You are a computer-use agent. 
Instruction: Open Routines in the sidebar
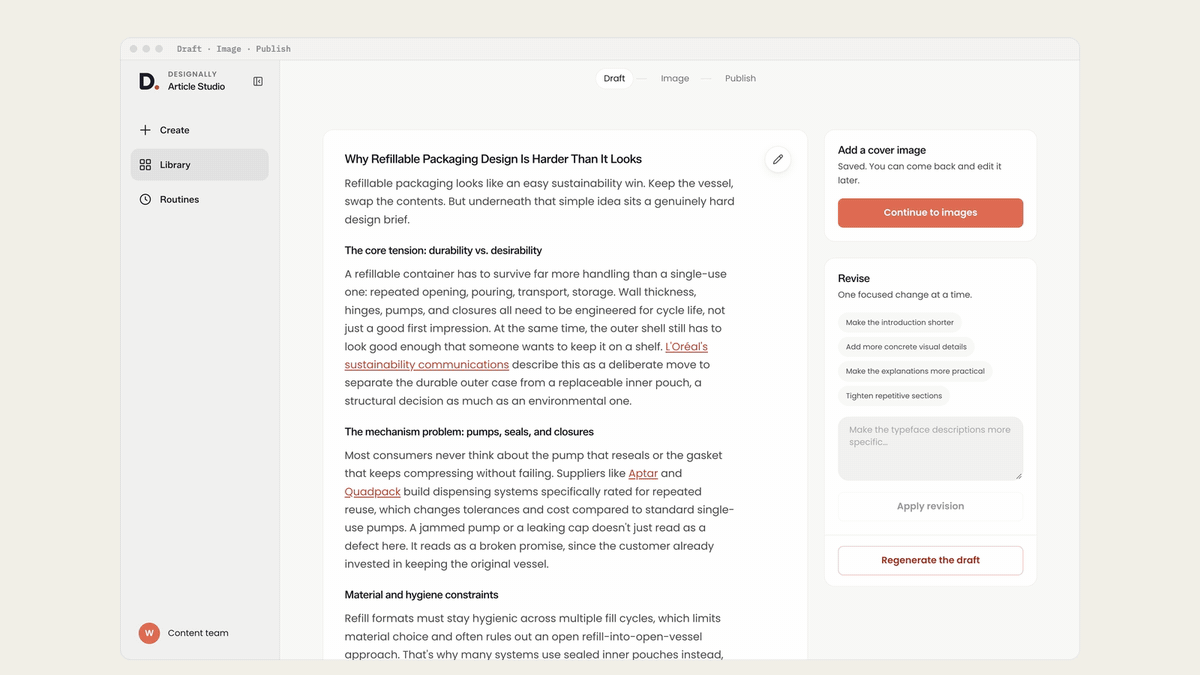pyautogui.click(x=200, y=200)
